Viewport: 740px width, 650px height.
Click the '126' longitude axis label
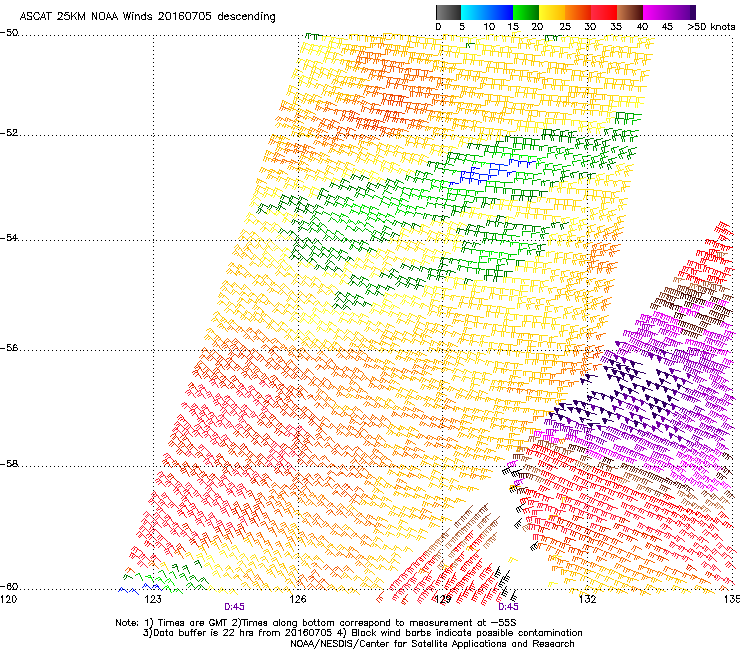click(x=298, y=599)
